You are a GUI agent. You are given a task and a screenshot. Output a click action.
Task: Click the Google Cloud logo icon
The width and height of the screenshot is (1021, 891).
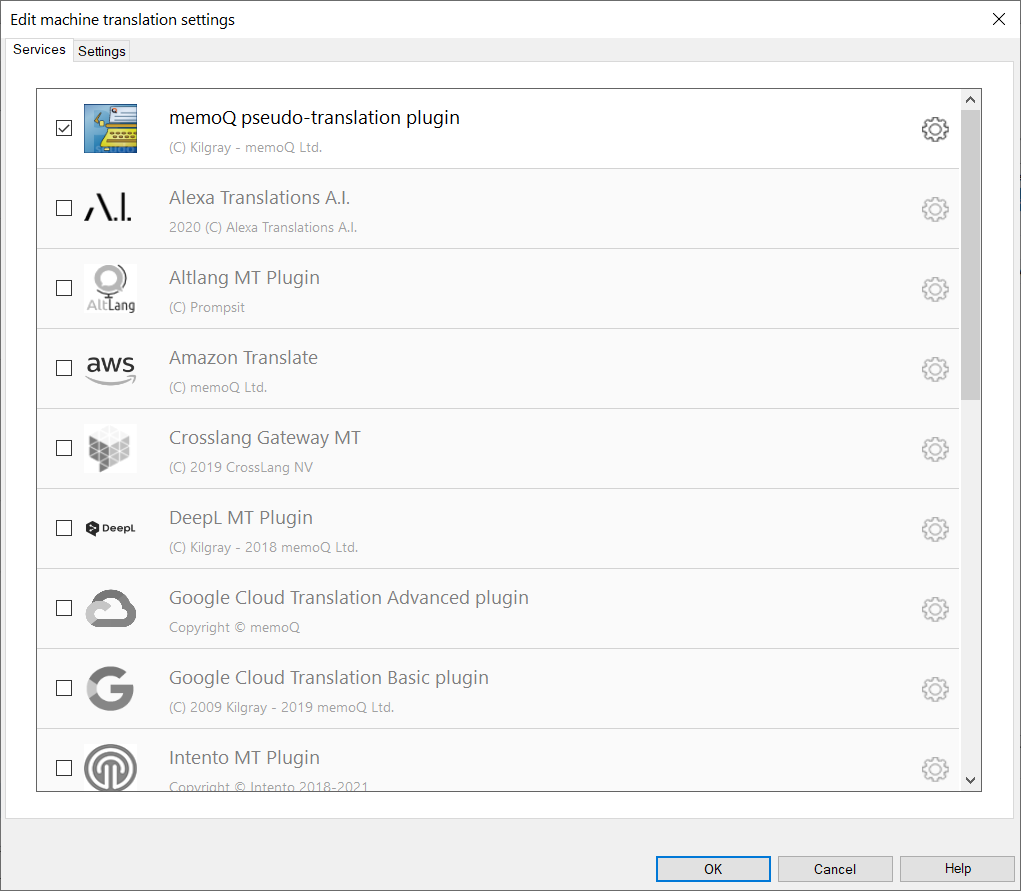(111, 608)
